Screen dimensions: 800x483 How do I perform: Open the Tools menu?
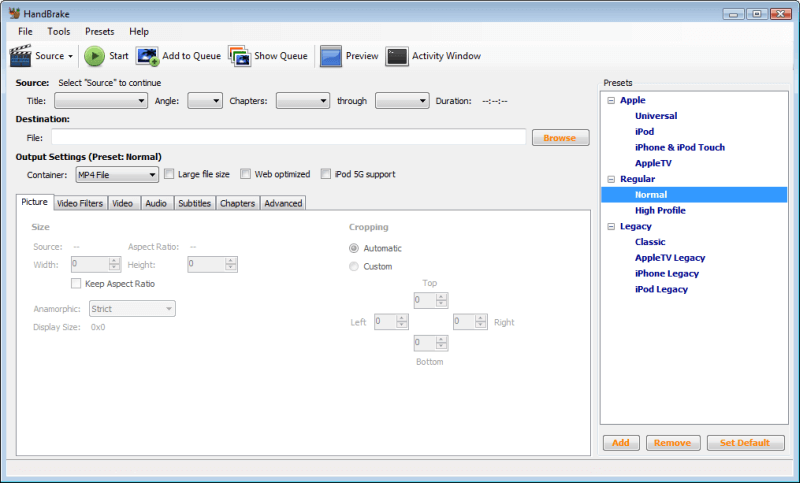coord(59,32)
